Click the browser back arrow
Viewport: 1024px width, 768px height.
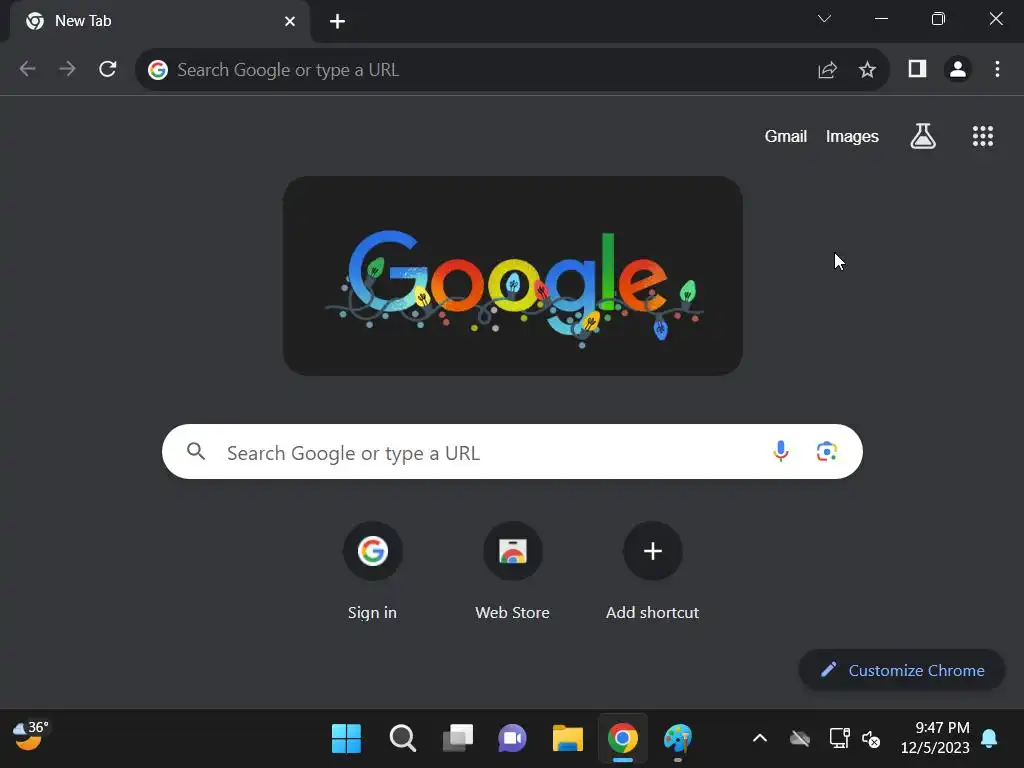click(27, 69)
